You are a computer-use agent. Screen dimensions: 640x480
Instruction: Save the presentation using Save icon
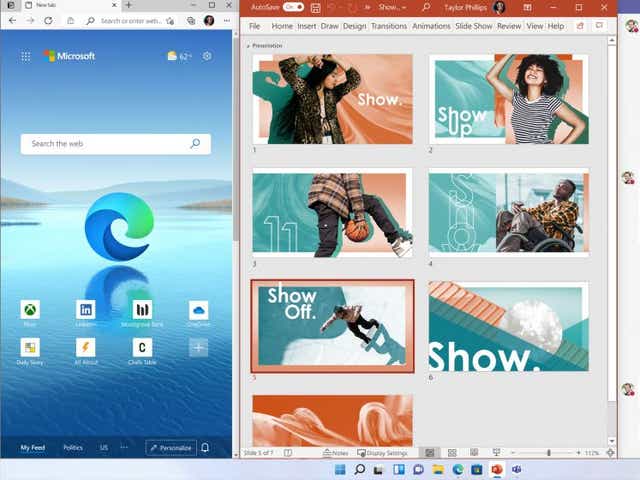tap(316, 7)
